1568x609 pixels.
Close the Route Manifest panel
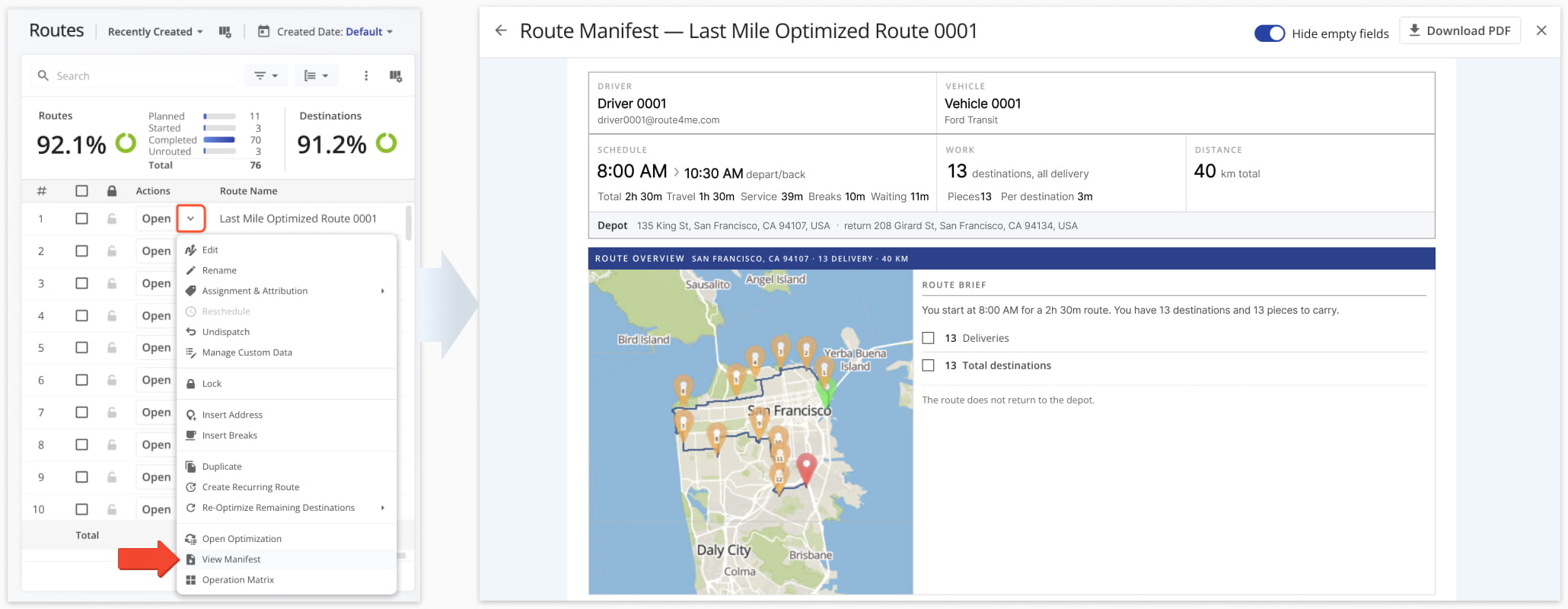point(1541,30)
